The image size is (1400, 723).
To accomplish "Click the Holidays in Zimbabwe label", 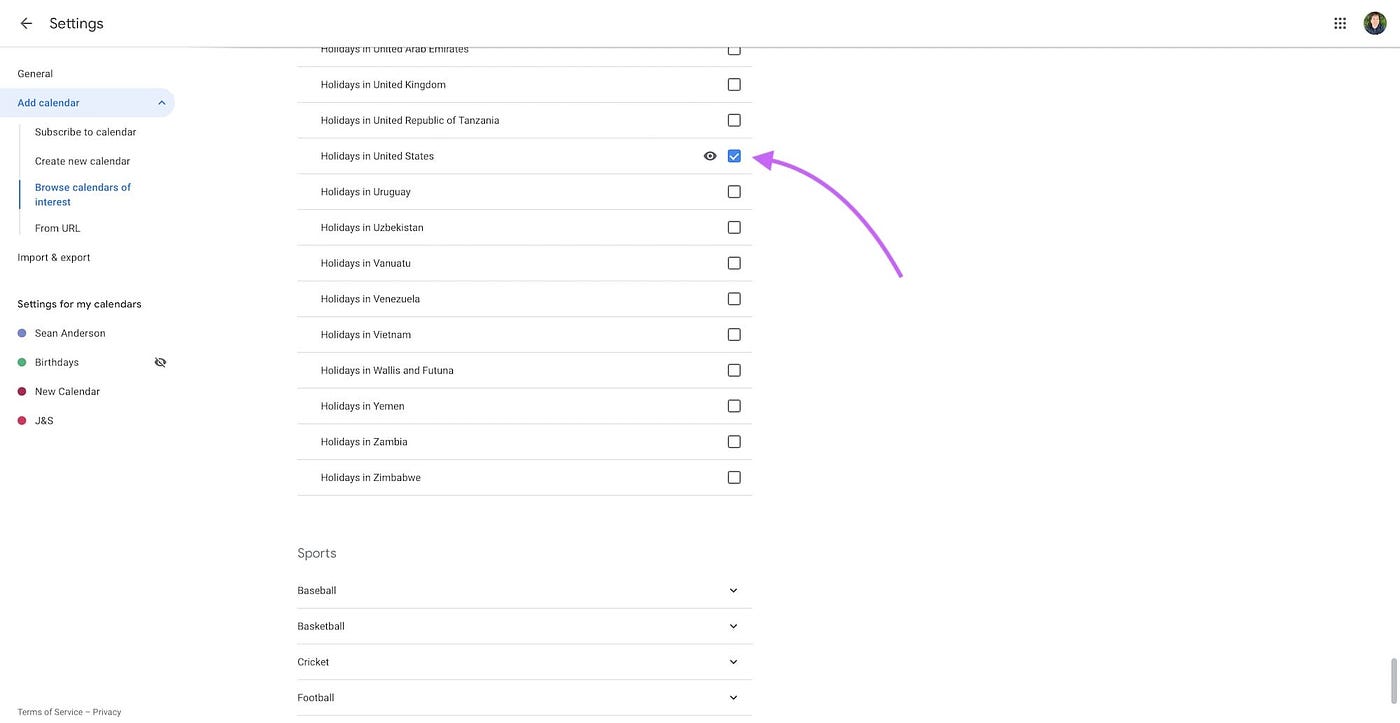I will 371,477.
